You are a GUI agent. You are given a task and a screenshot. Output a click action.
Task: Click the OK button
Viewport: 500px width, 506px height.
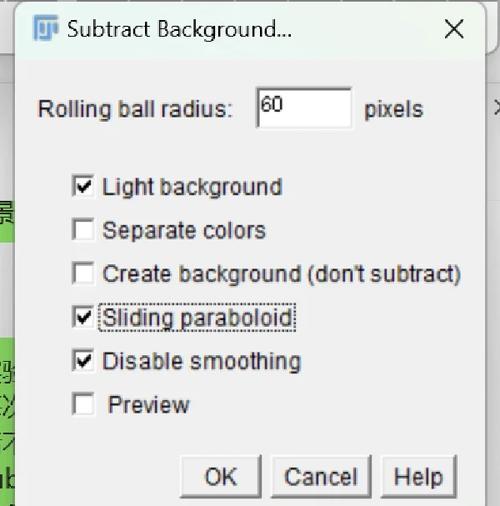(x=221, y=477)
